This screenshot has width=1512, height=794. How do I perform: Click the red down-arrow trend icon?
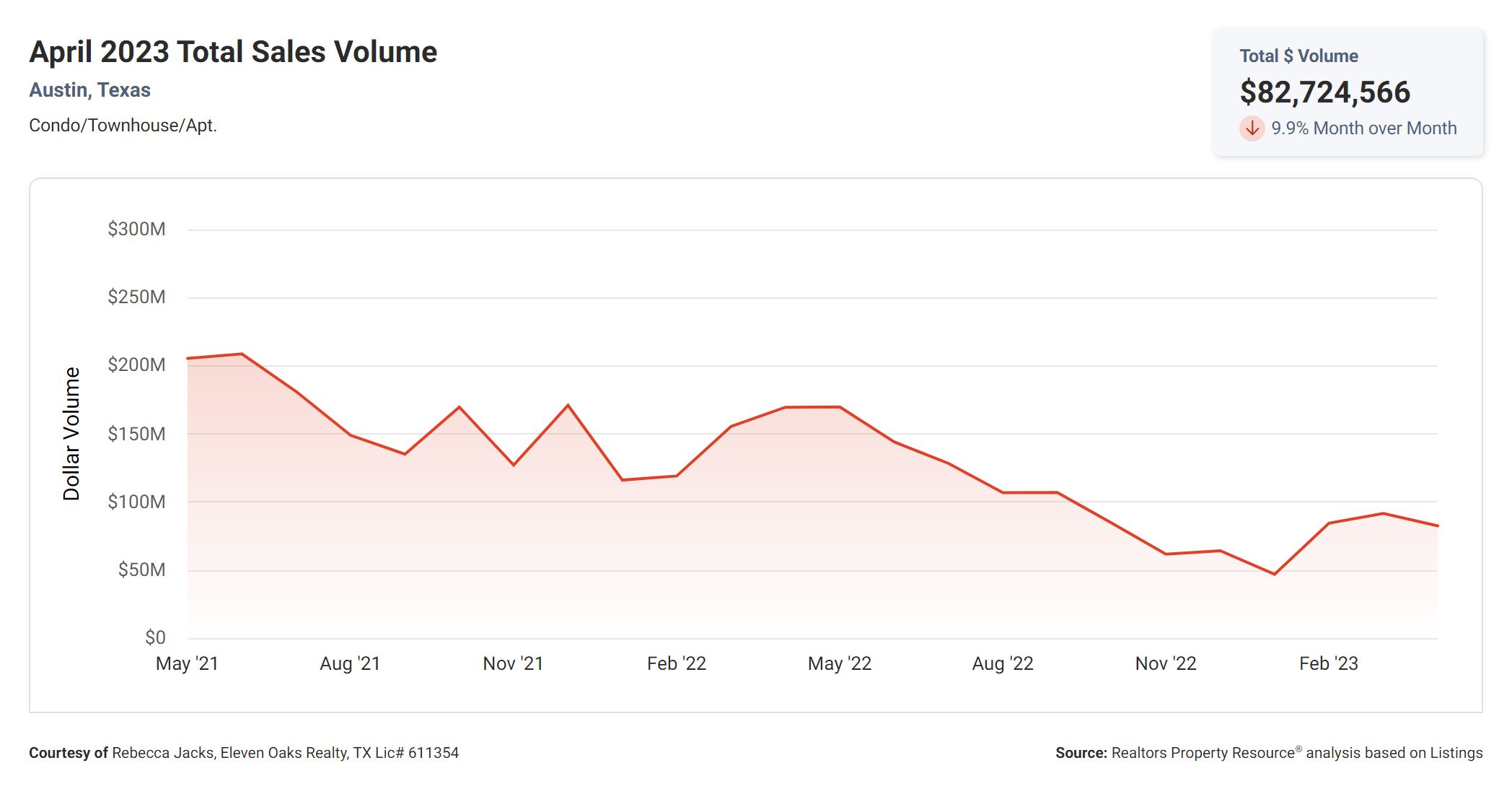coord(1252,128)
